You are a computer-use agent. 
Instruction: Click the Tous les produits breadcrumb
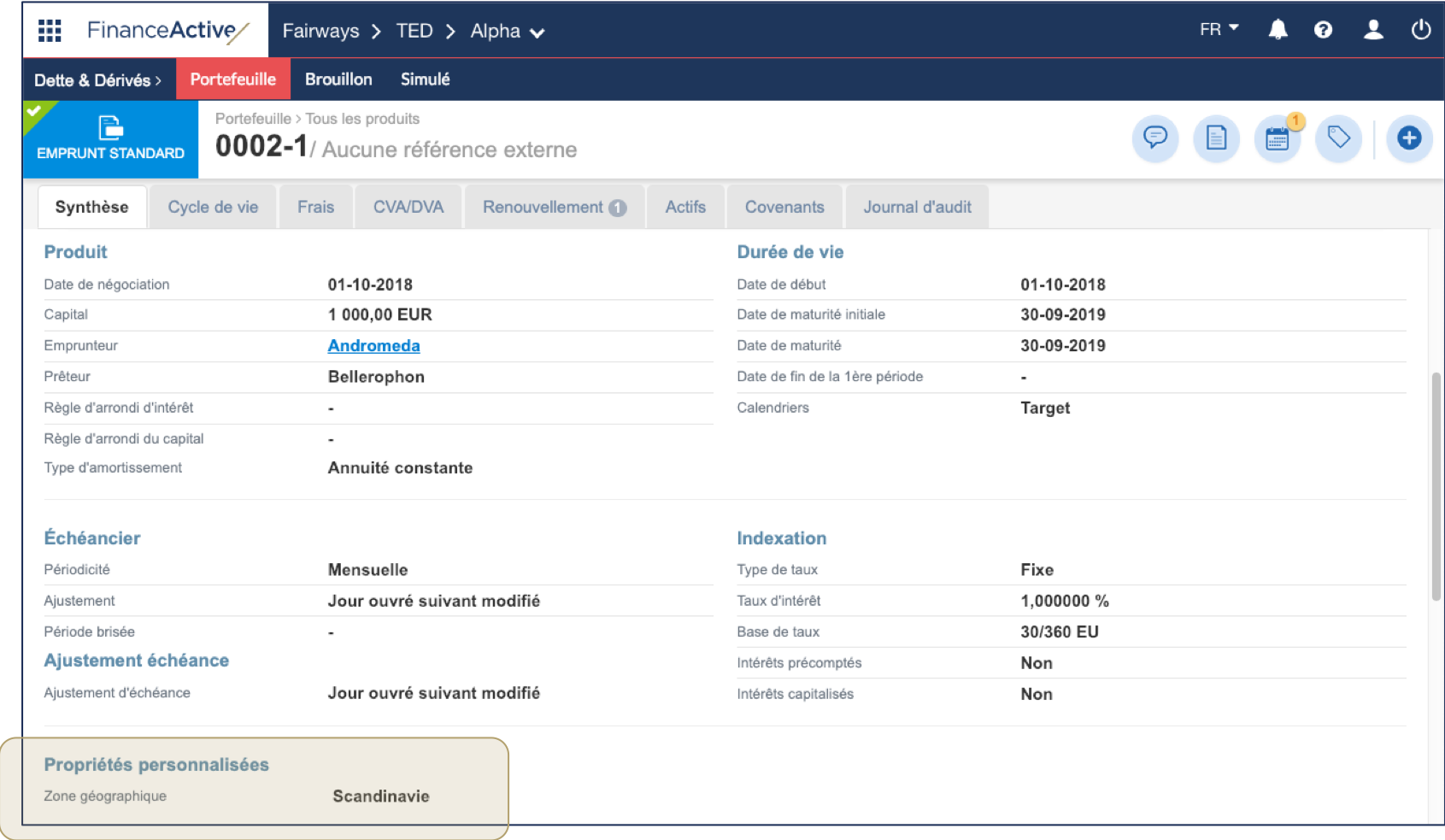tap(361, 119)
